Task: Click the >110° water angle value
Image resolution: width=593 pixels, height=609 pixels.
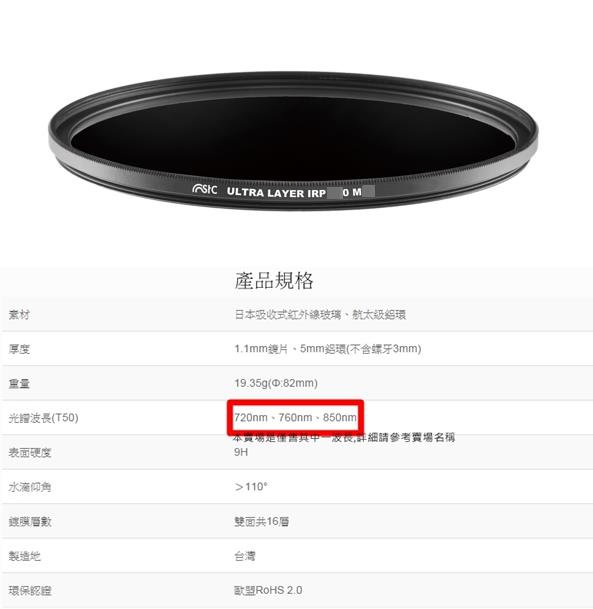Action: [251, 487]
